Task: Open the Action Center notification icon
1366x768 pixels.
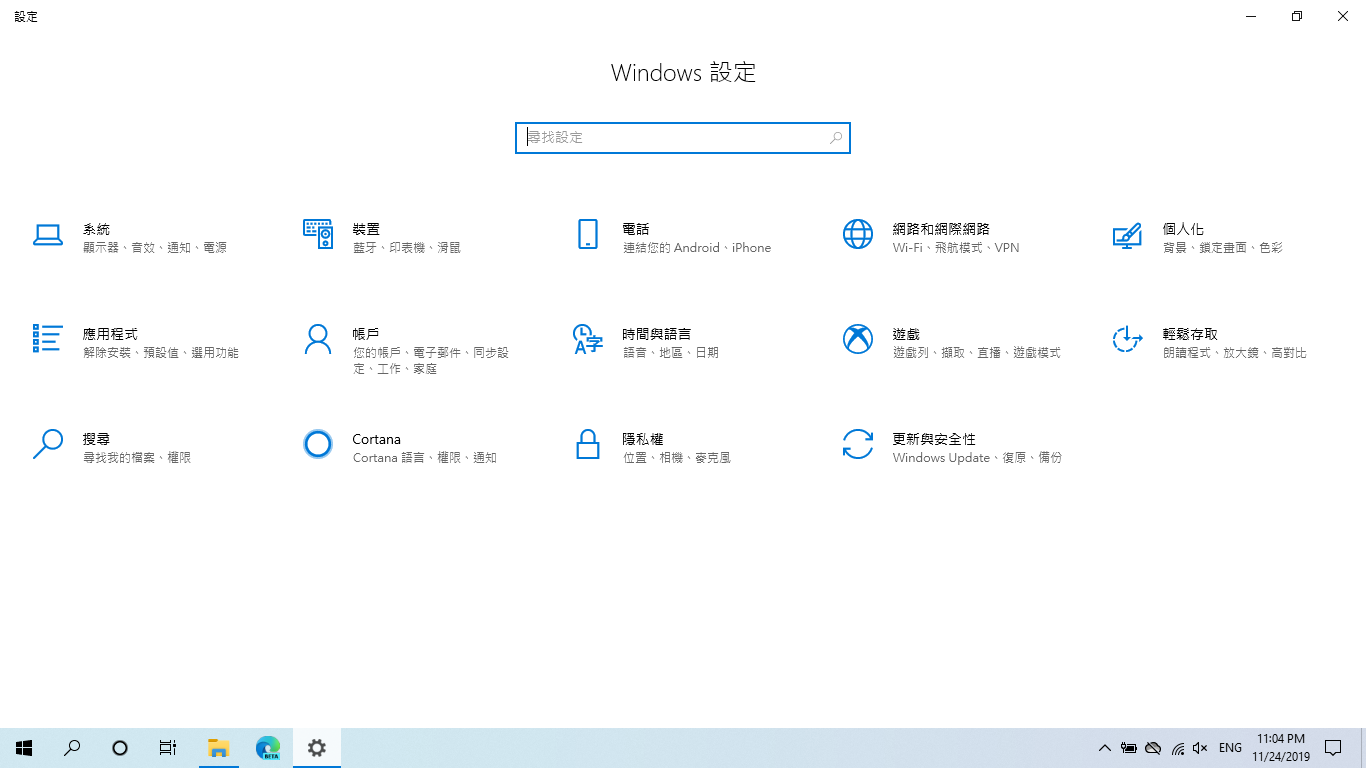Action: click(x=1333, y=748)
